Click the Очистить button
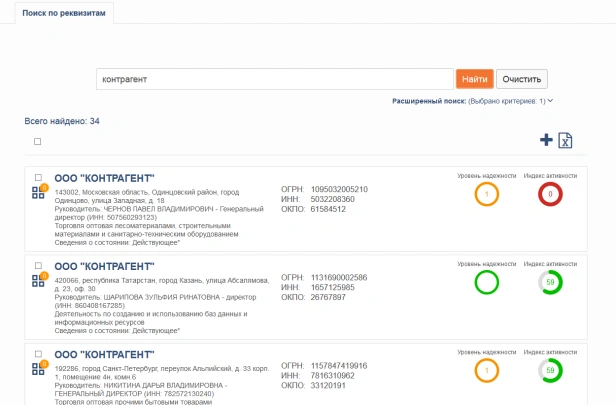 pos(522,79)
